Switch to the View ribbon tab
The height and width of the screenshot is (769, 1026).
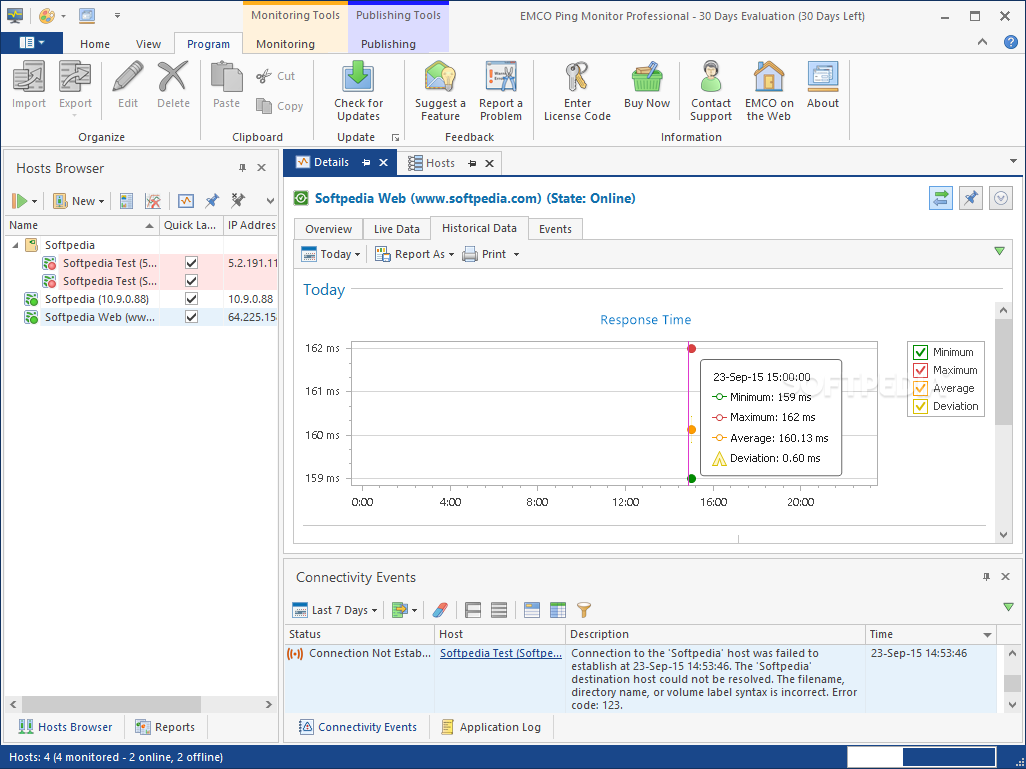click(x=148, y=44)
